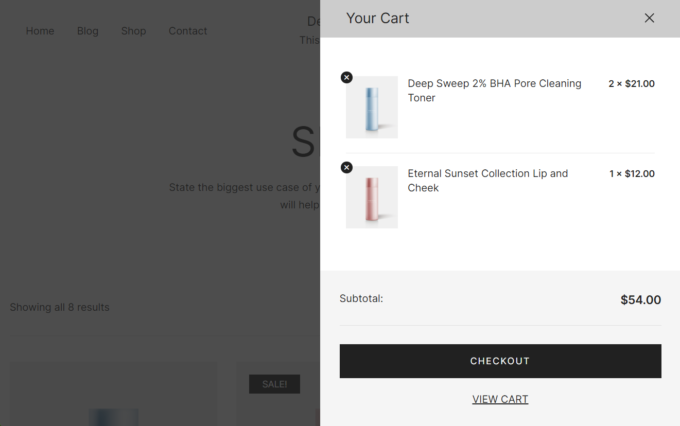Open Deep Sweep 2% BHA Pore Cleaning Toner link
Image resolution: width=680 pixels, height=426 pixels.
494,90
